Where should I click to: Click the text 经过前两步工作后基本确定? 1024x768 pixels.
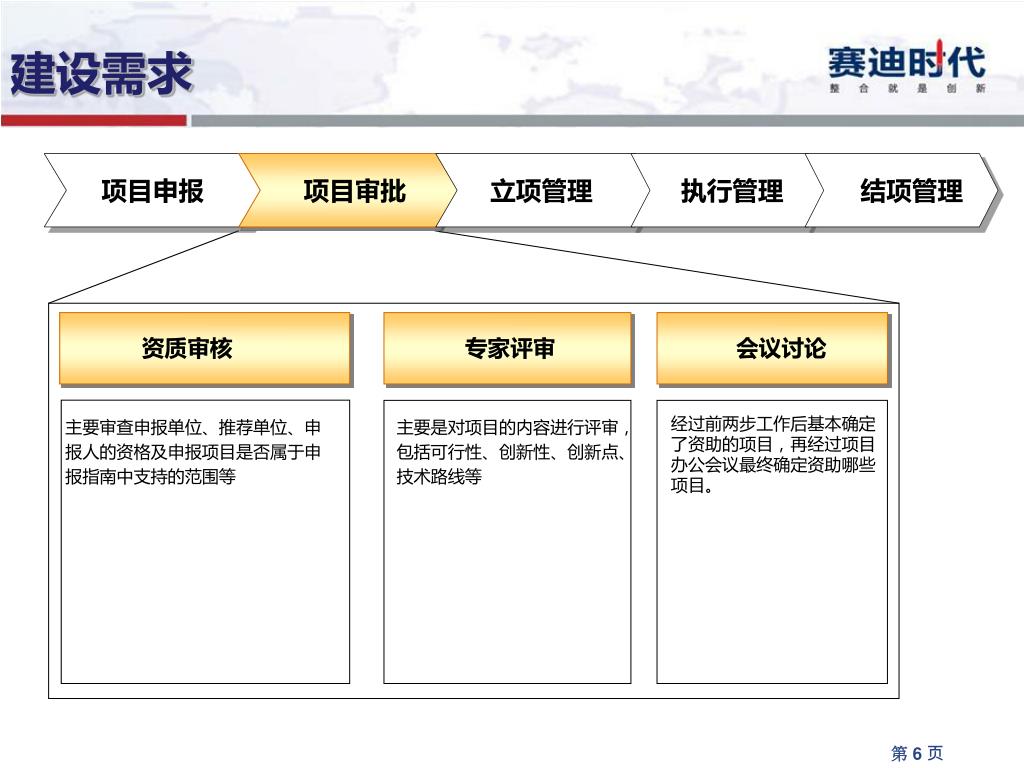(773, 424)
